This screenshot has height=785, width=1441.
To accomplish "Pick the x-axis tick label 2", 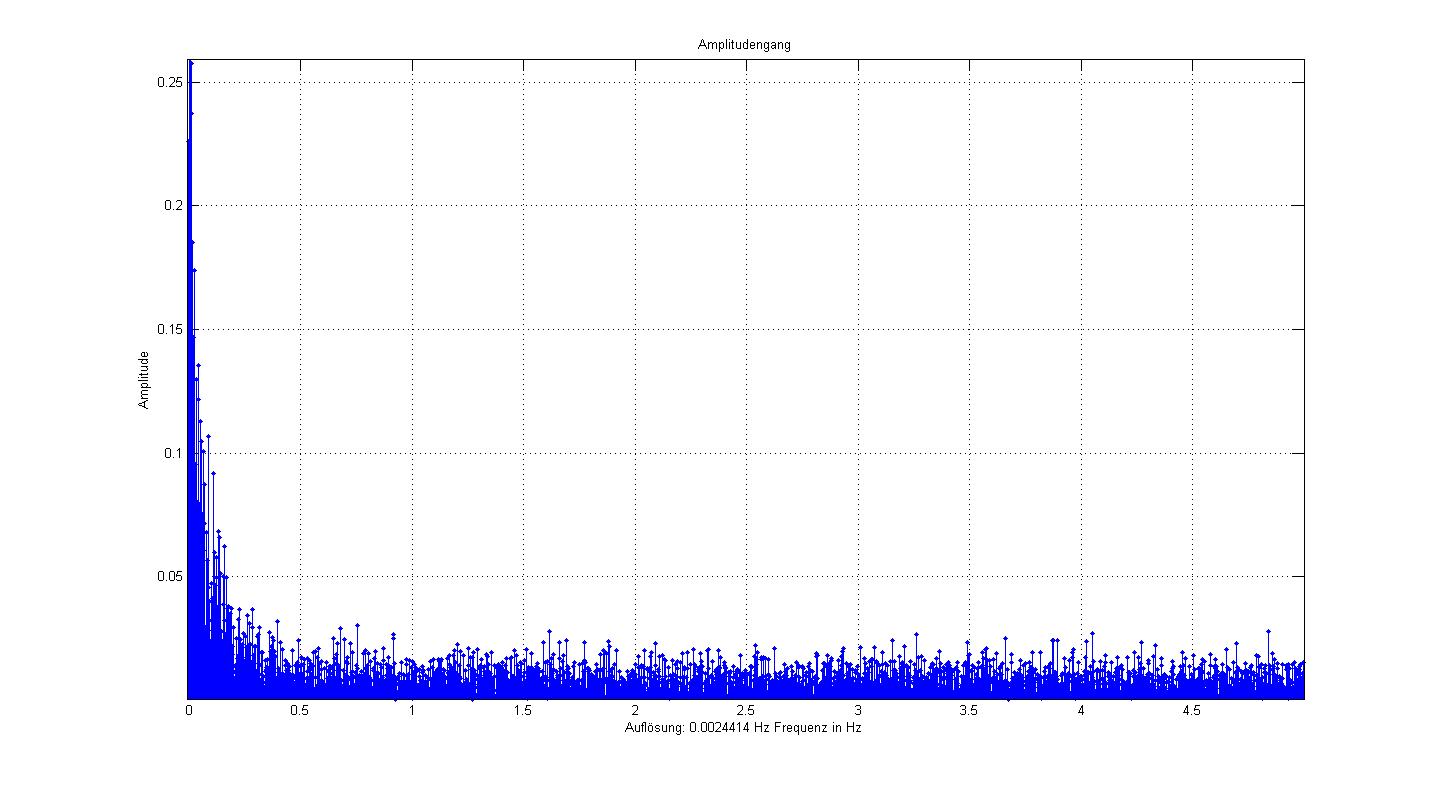I will pos(634,711).
